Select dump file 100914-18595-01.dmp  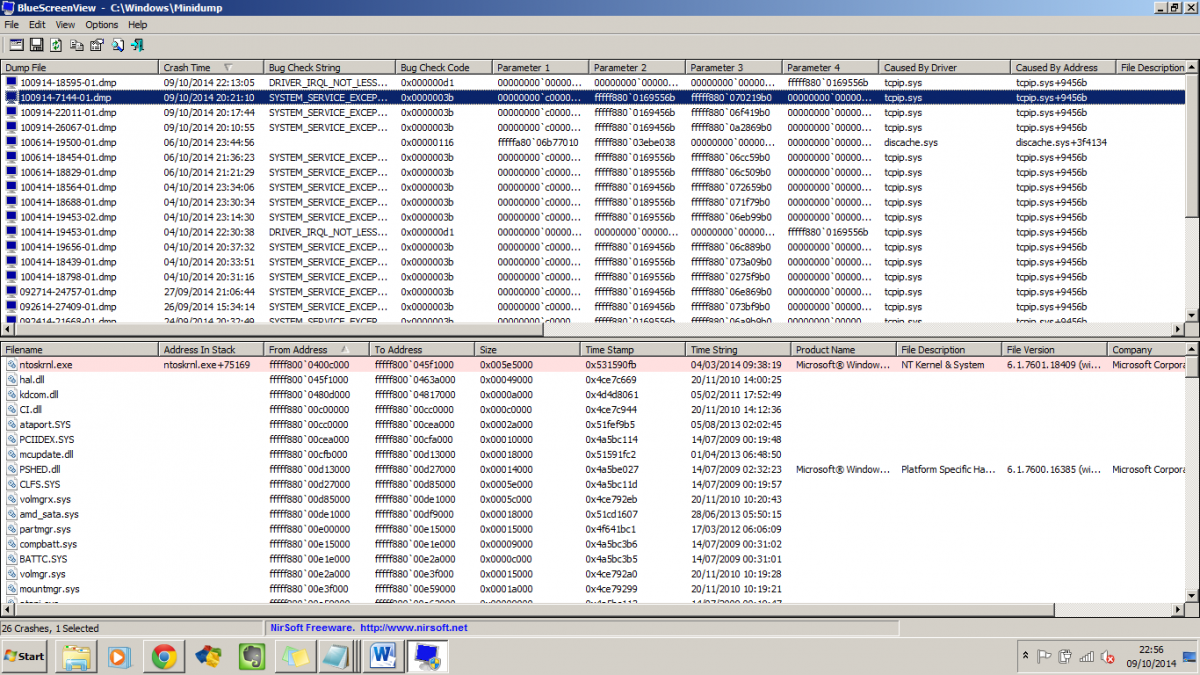pyautogui.click(x=68, y=83)
